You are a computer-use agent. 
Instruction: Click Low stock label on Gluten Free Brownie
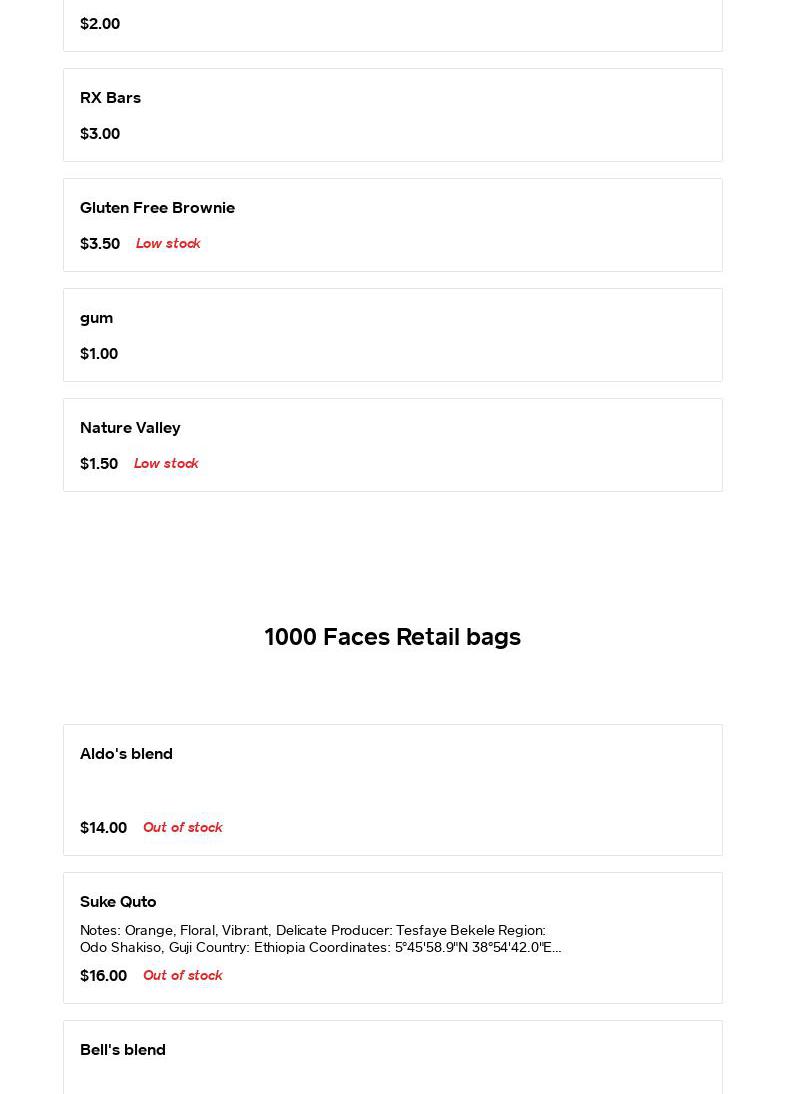pos(168,244)
